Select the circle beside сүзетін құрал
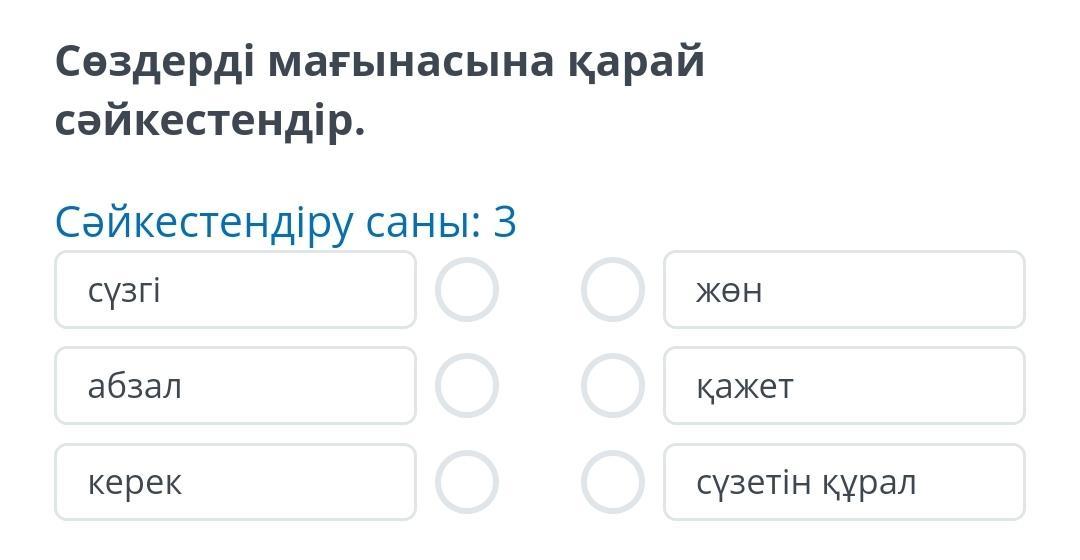Screen dimensions: 1080x560 [x=612, y=482]
